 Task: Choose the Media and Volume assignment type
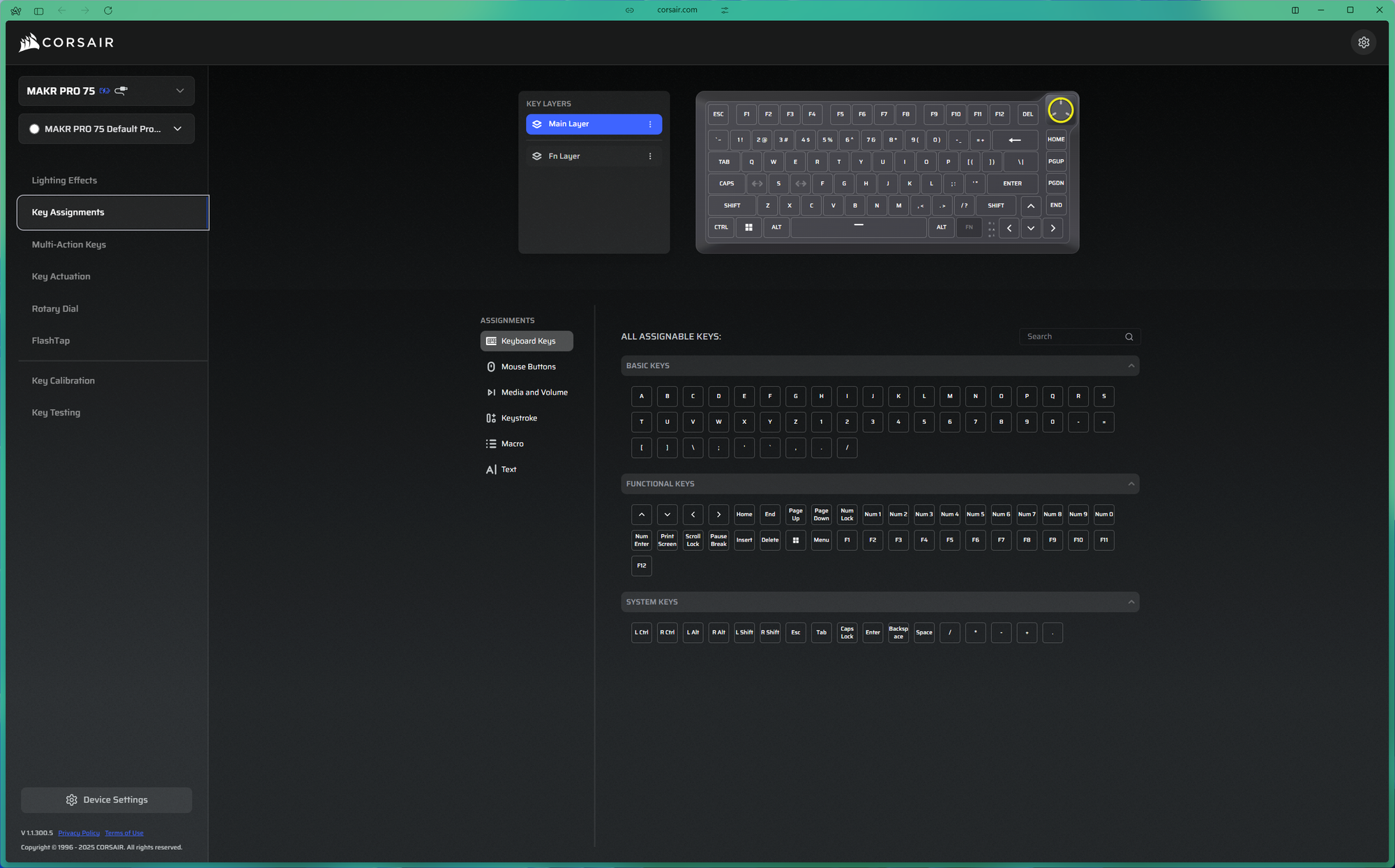tap(534, 393)
